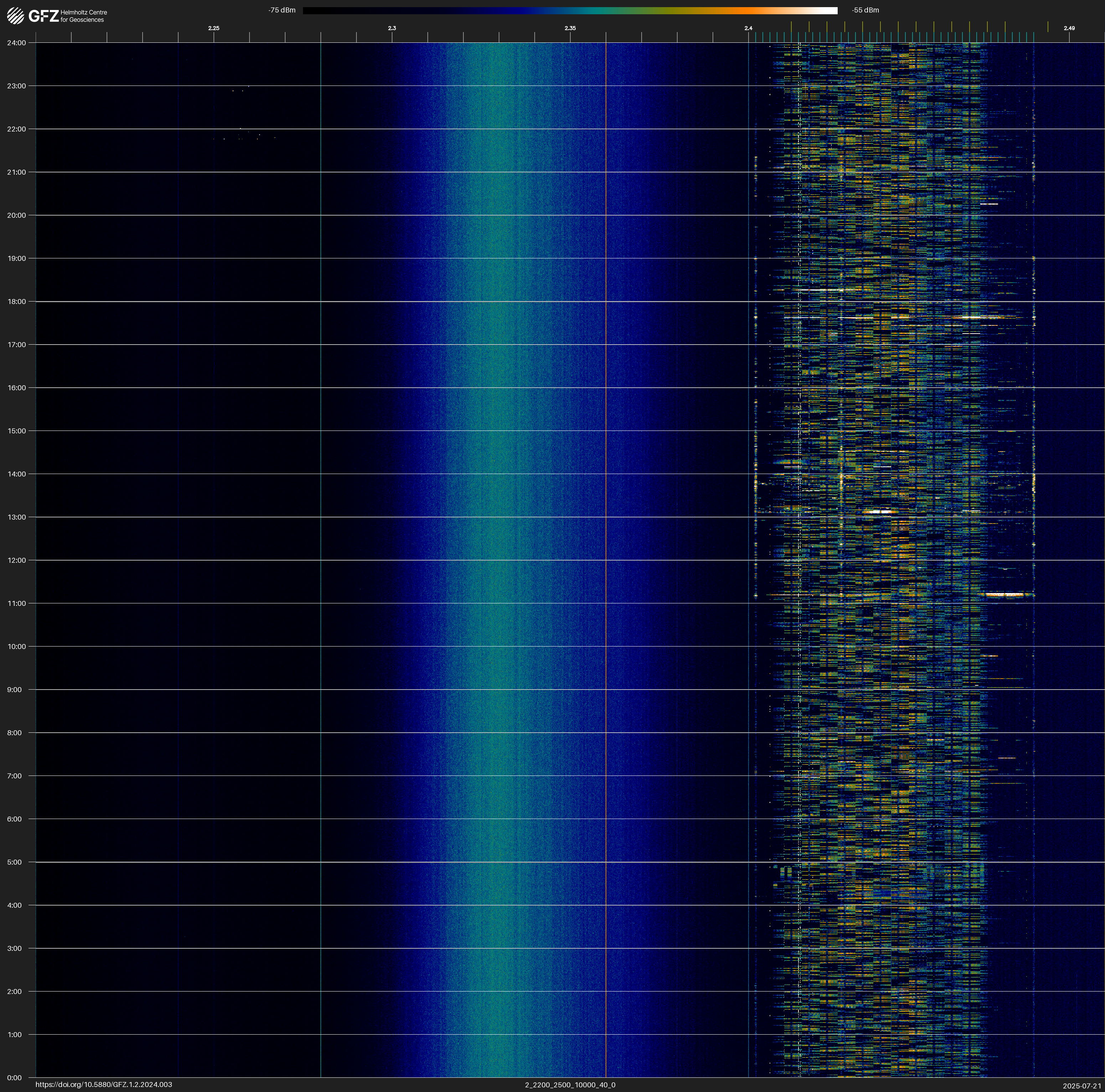
Task: Click the dBm color scale gradient bar
Action: click(570, 10)
